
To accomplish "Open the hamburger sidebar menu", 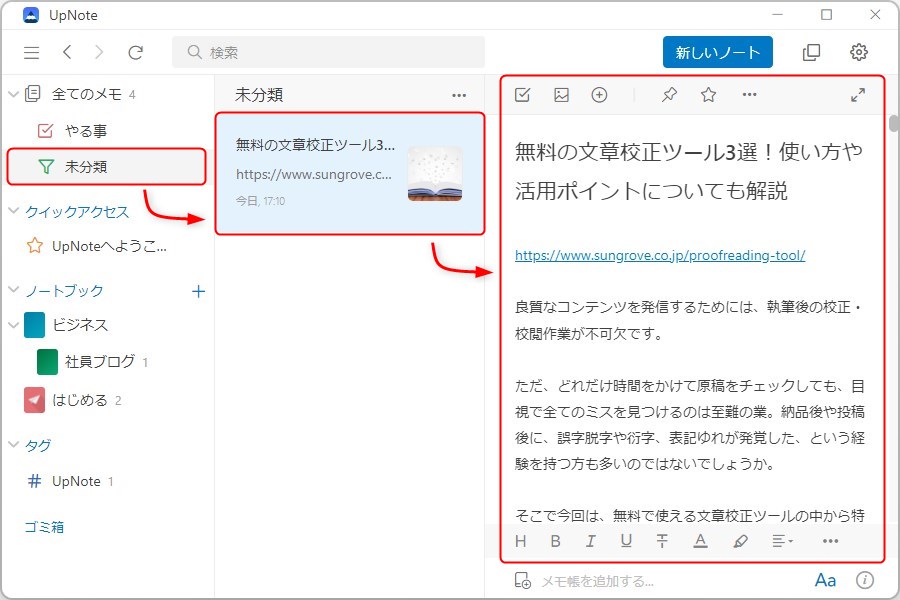I will click(x=32, y=53).
